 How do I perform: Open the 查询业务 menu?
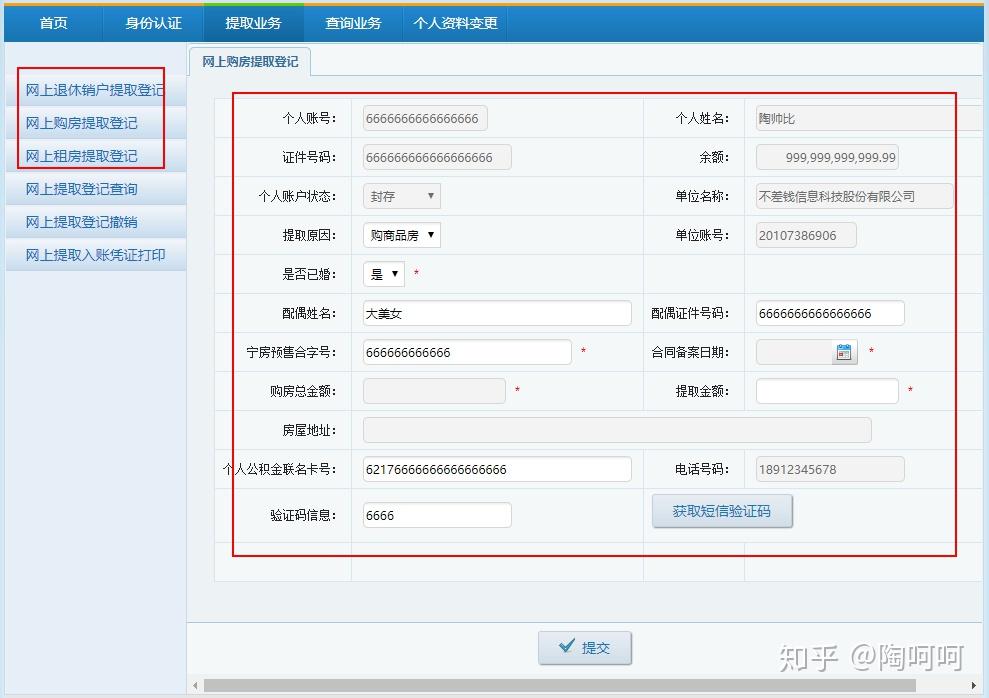353,23
